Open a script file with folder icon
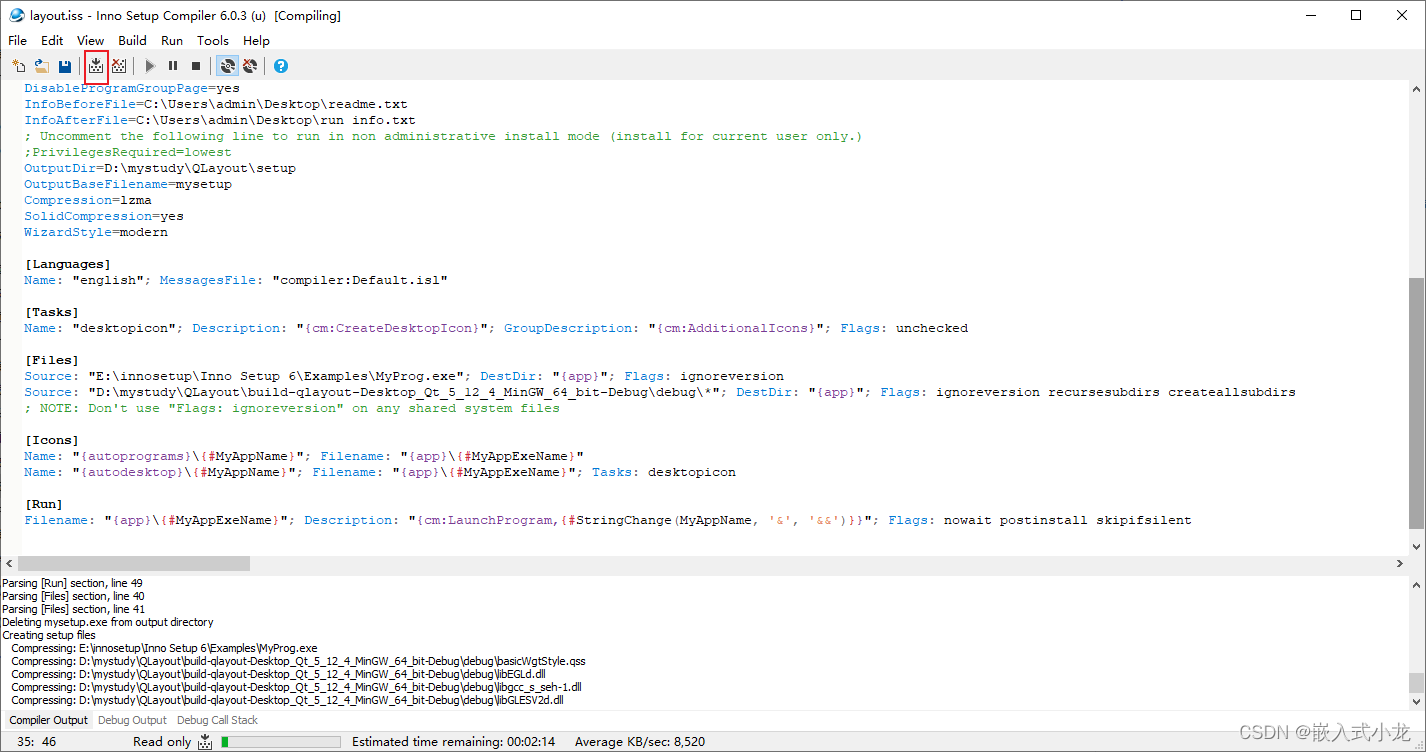The width and height of the screenshot is (1426, 752). pos(42,66)
